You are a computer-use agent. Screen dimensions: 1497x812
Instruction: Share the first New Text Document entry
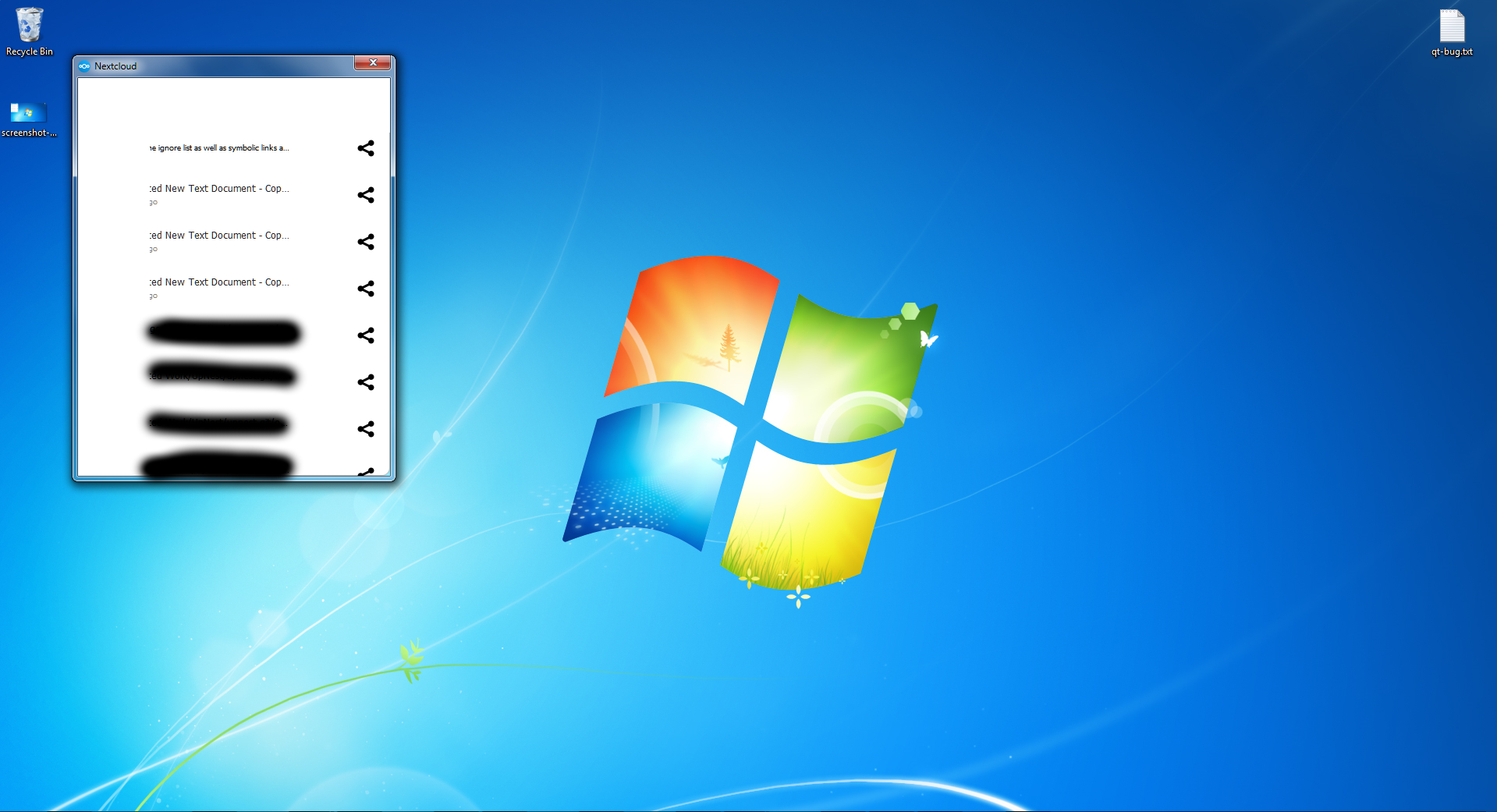[366, 195]
